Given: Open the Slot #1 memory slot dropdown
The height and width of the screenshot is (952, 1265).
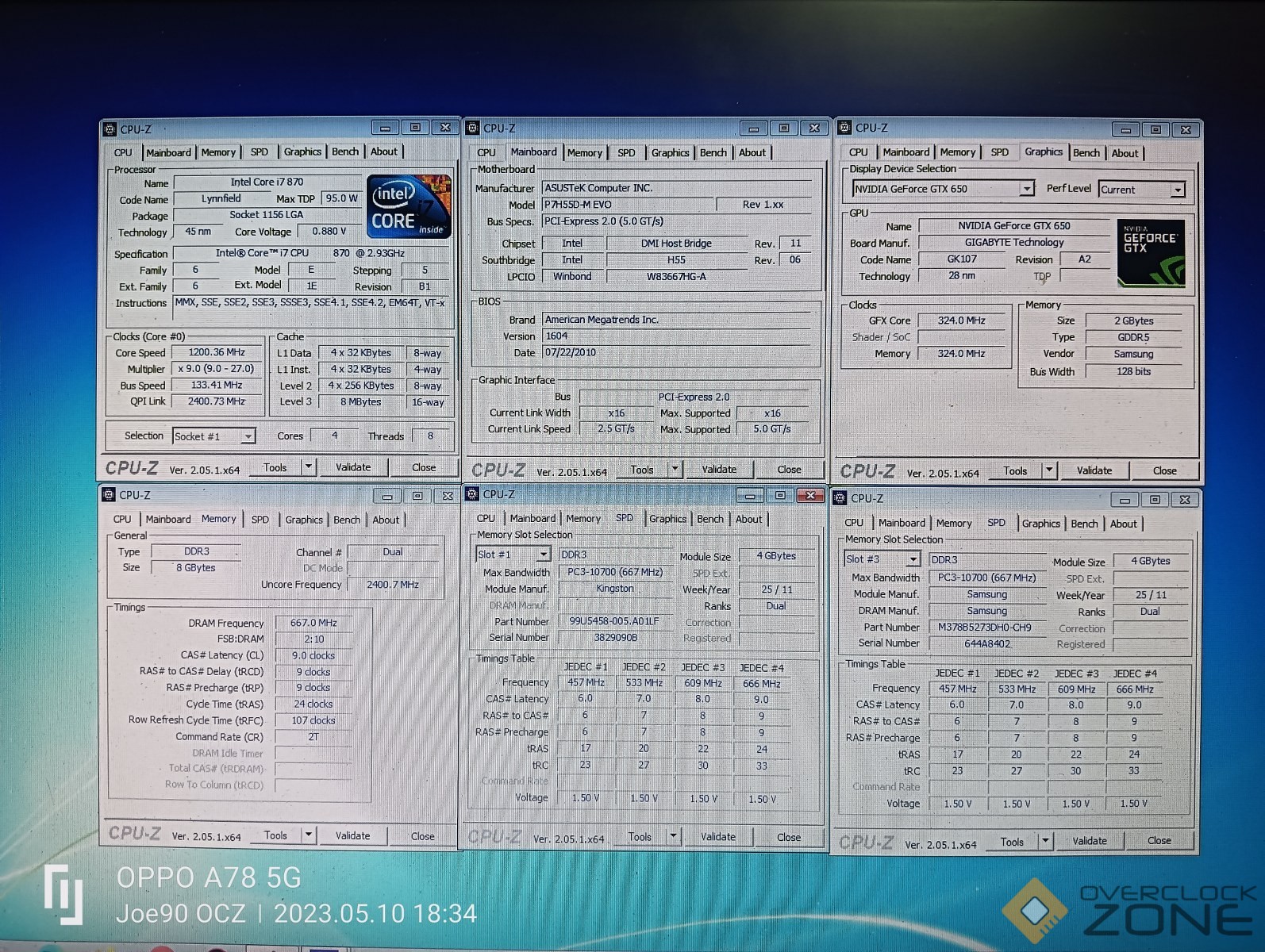Looking at the screenshot, I should pos(544,555).
